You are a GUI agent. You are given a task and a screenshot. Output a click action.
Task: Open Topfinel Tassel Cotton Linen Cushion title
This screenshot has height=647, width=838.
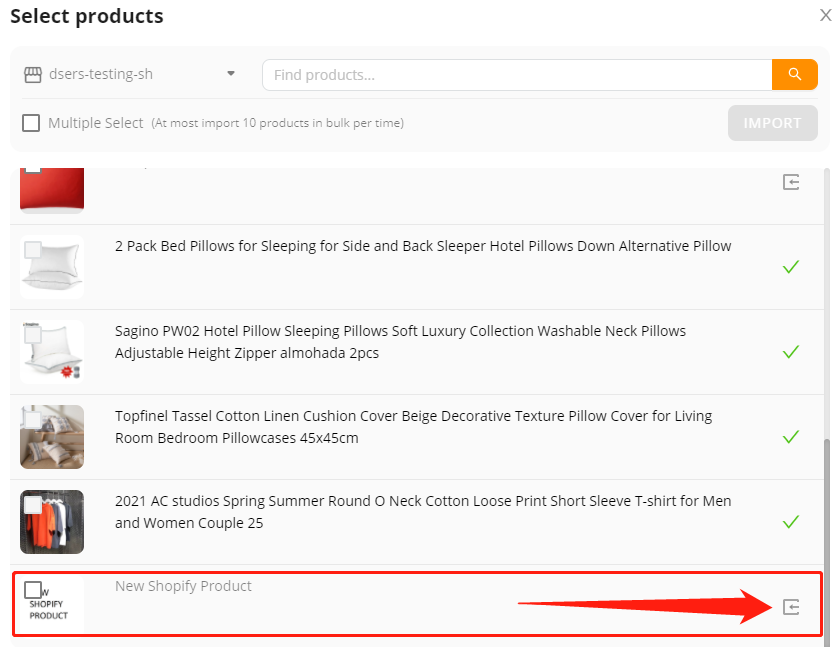(x=413, y=427)
